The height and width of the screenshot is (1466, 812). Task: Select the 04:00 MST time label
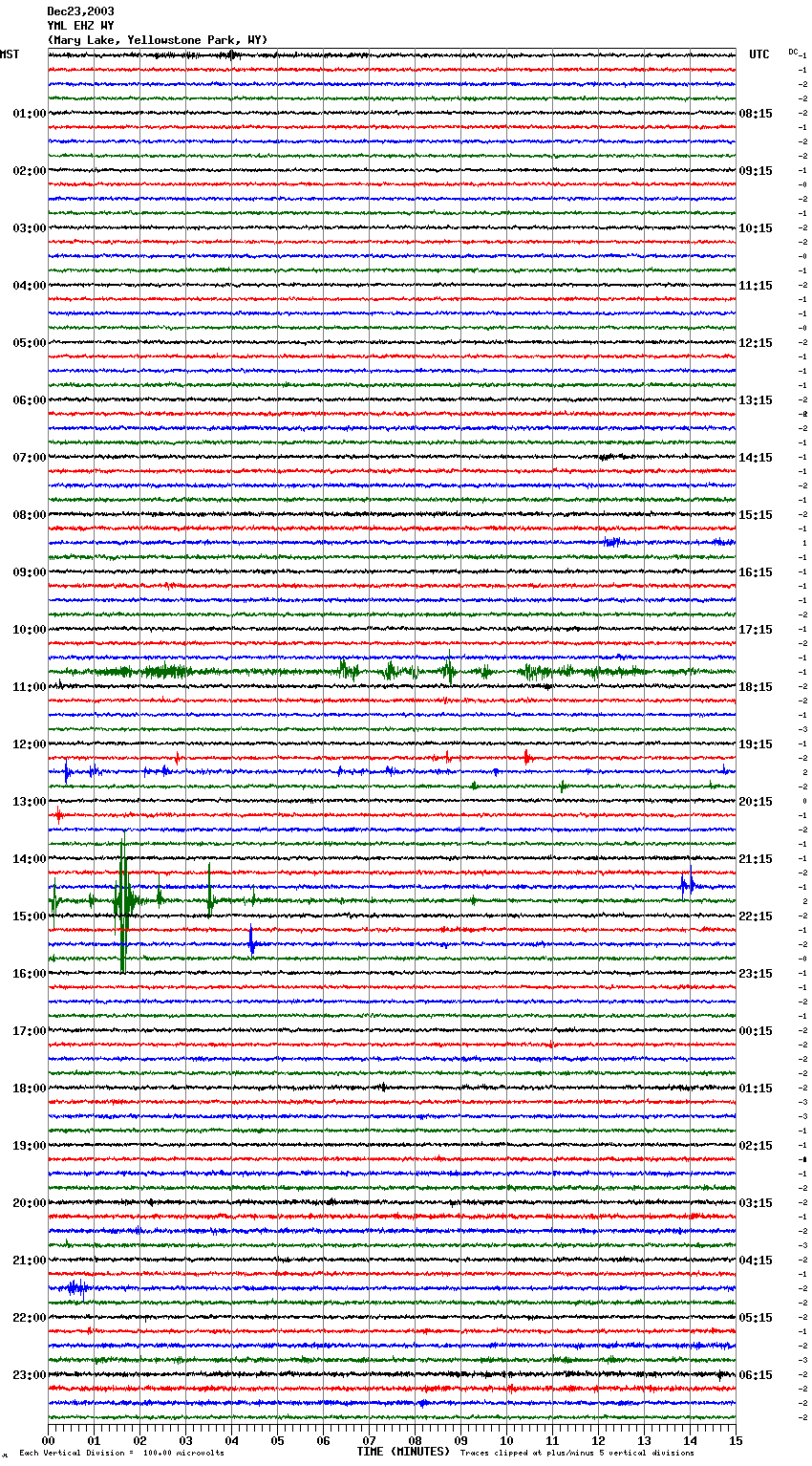click(x=29, y=286)
